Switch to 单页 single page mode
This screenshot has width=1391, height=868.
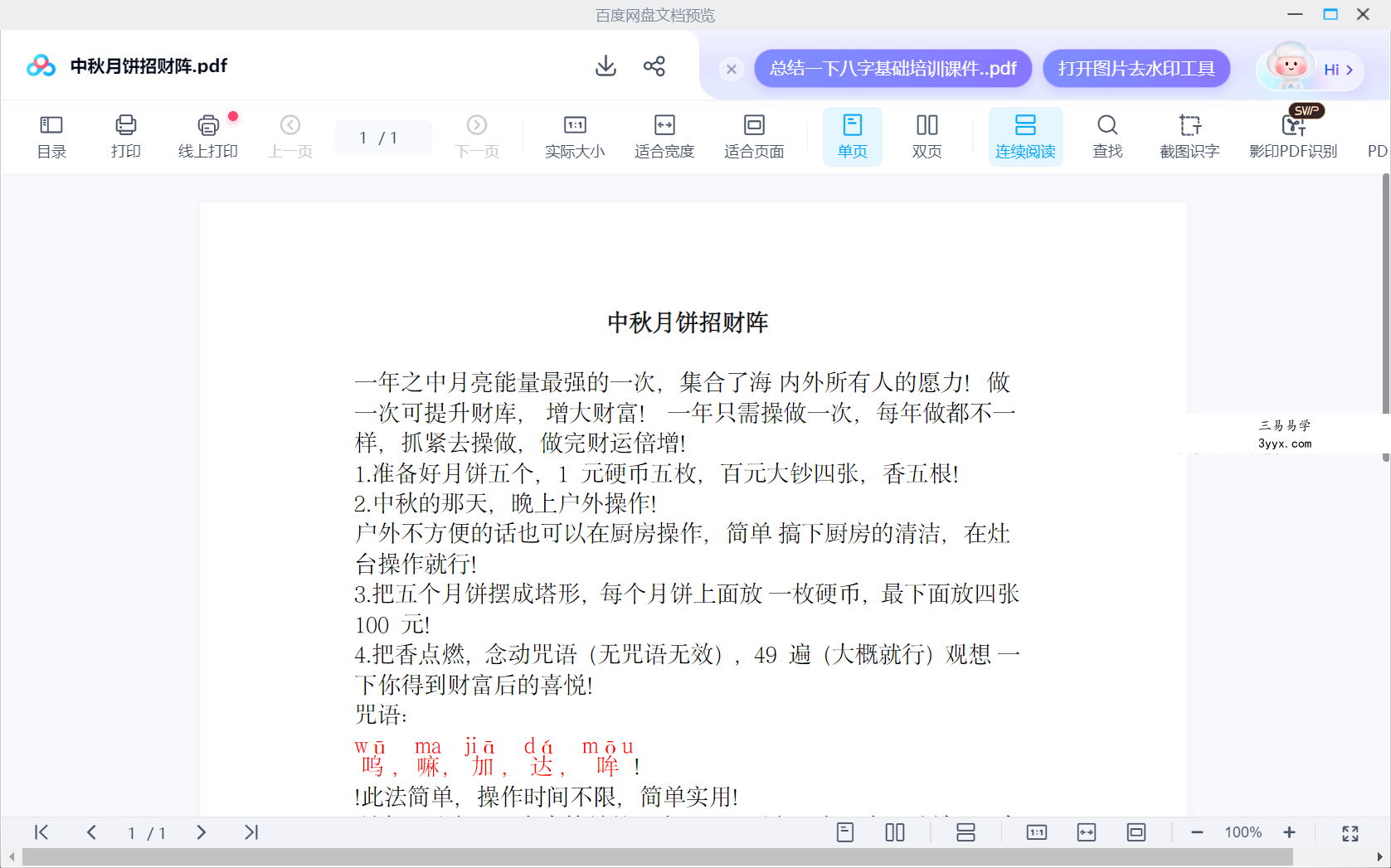click(853, 137)
